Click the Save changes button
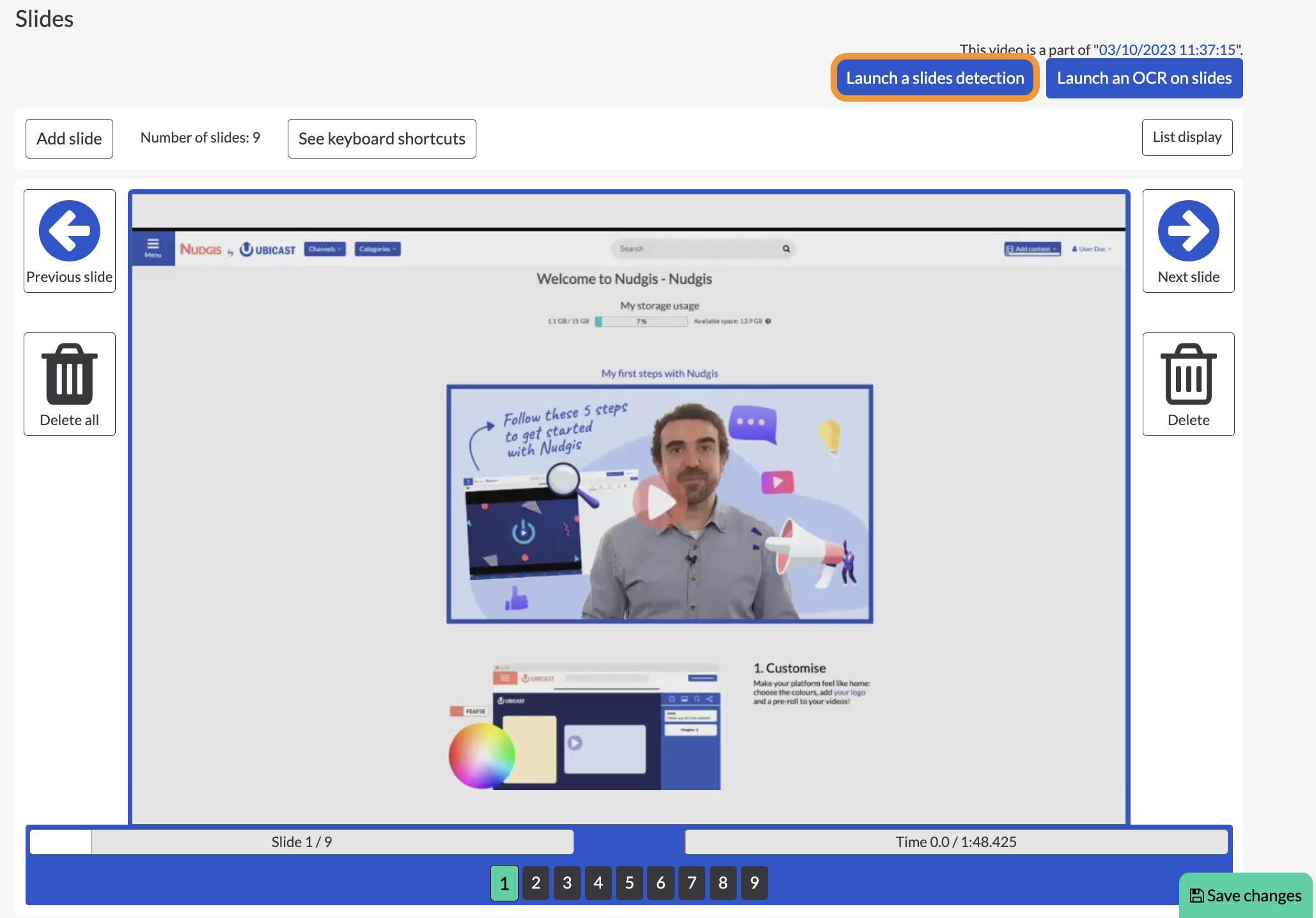Image resolution: width=1316 pixels, height=918 pixels. pos(1245,895)
